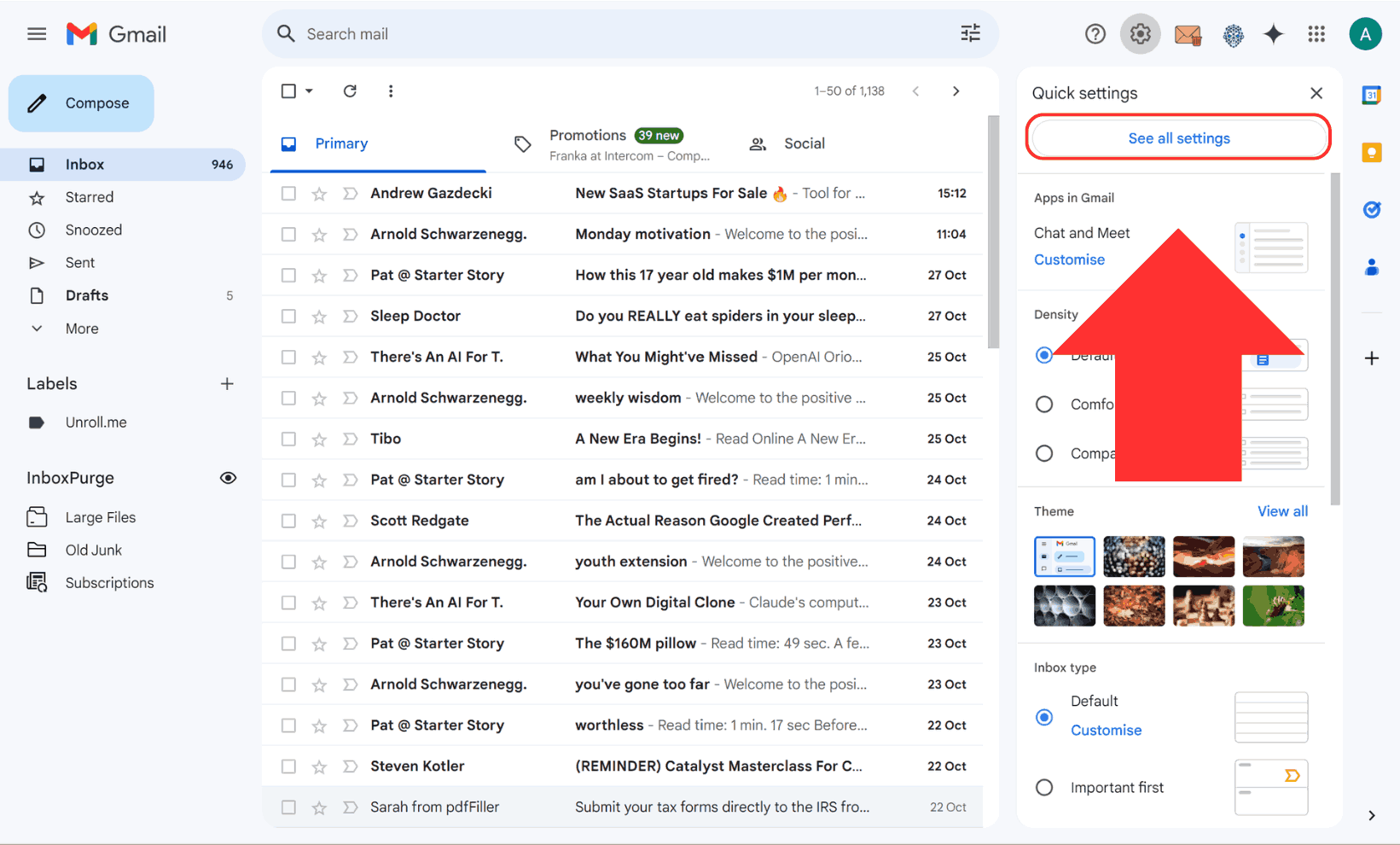Screen dimensions: 1400x845
Task: Open the Google apps grid
Action: pos(1316,34)
